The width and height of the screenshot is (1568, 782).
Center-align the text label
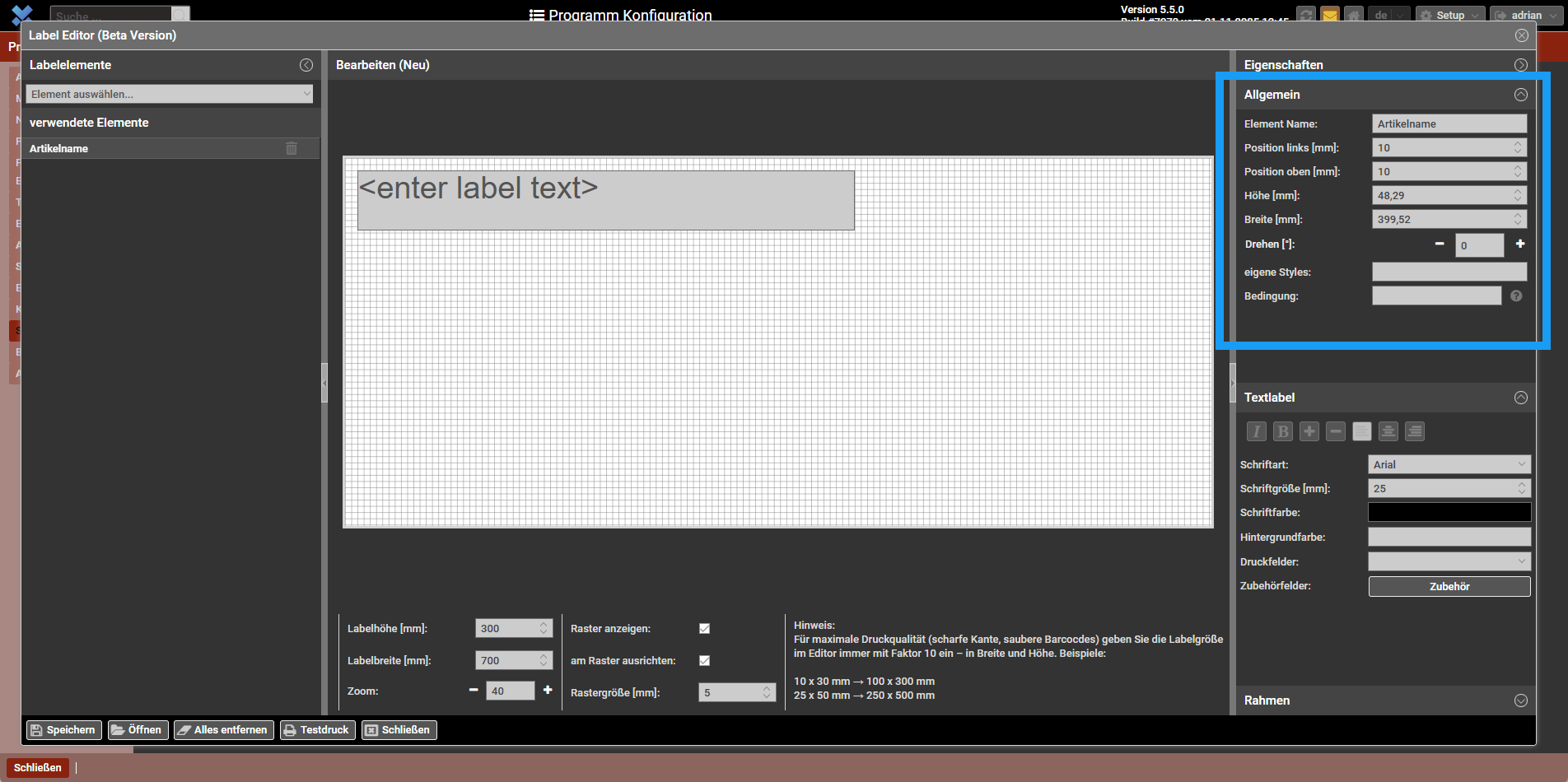tap(1388, 431)
